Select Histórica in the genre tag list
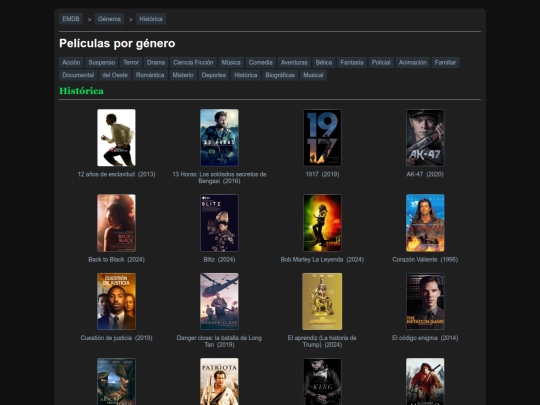The height and width of the screenshot is (405, 540). click(246, 75)
